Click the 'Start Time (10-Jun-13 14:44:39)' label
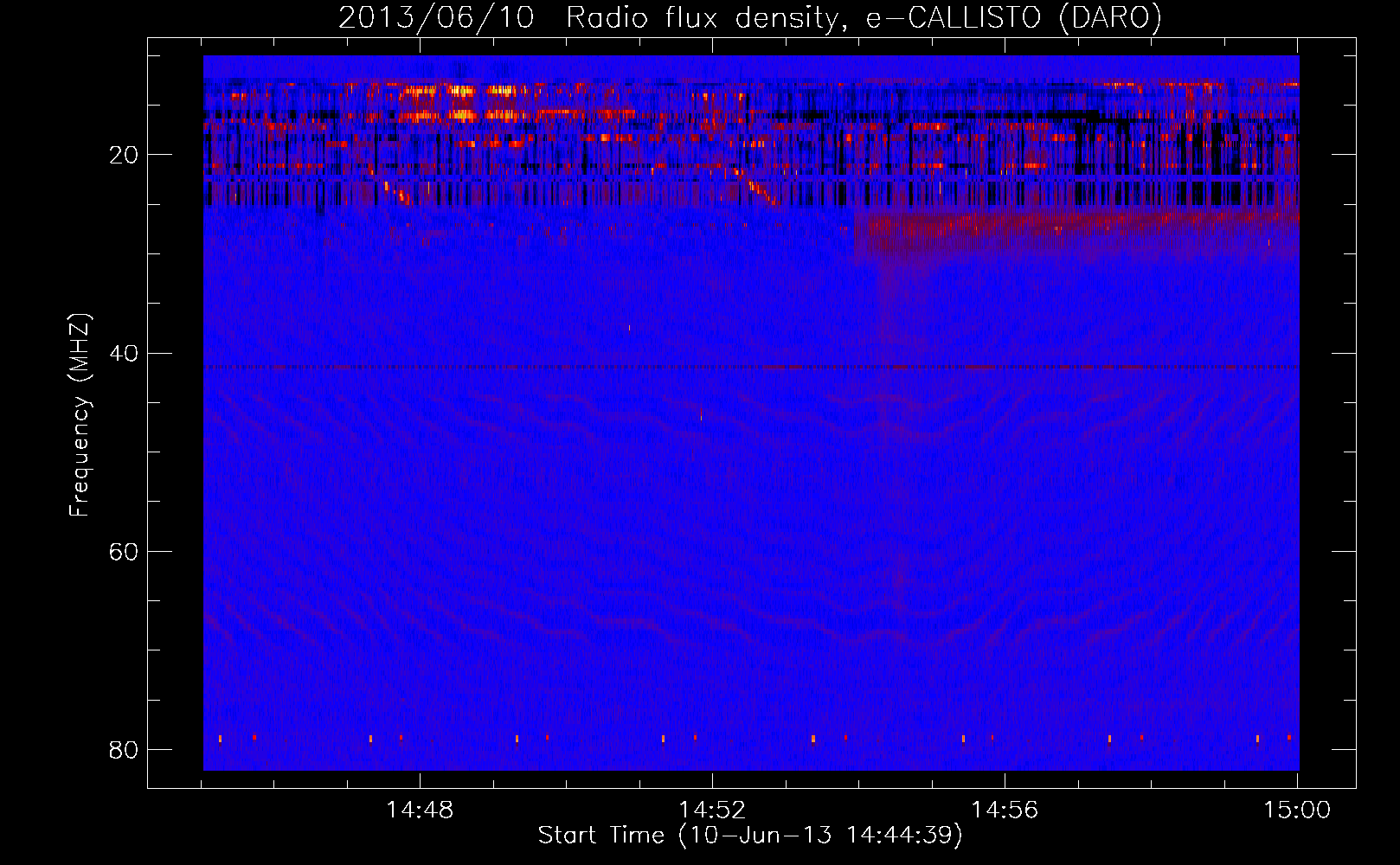Screen dimensions: 1400x865 coord(750,836)
